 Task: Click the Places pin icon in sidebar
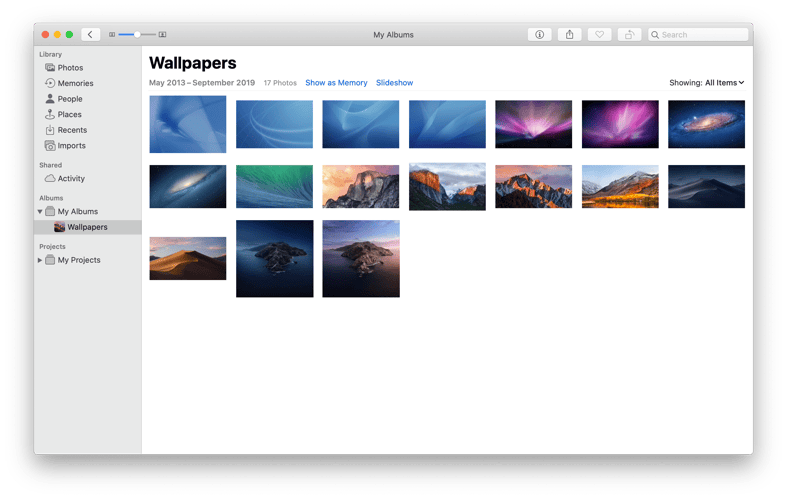pyautogui.click(x=50, y=114)
